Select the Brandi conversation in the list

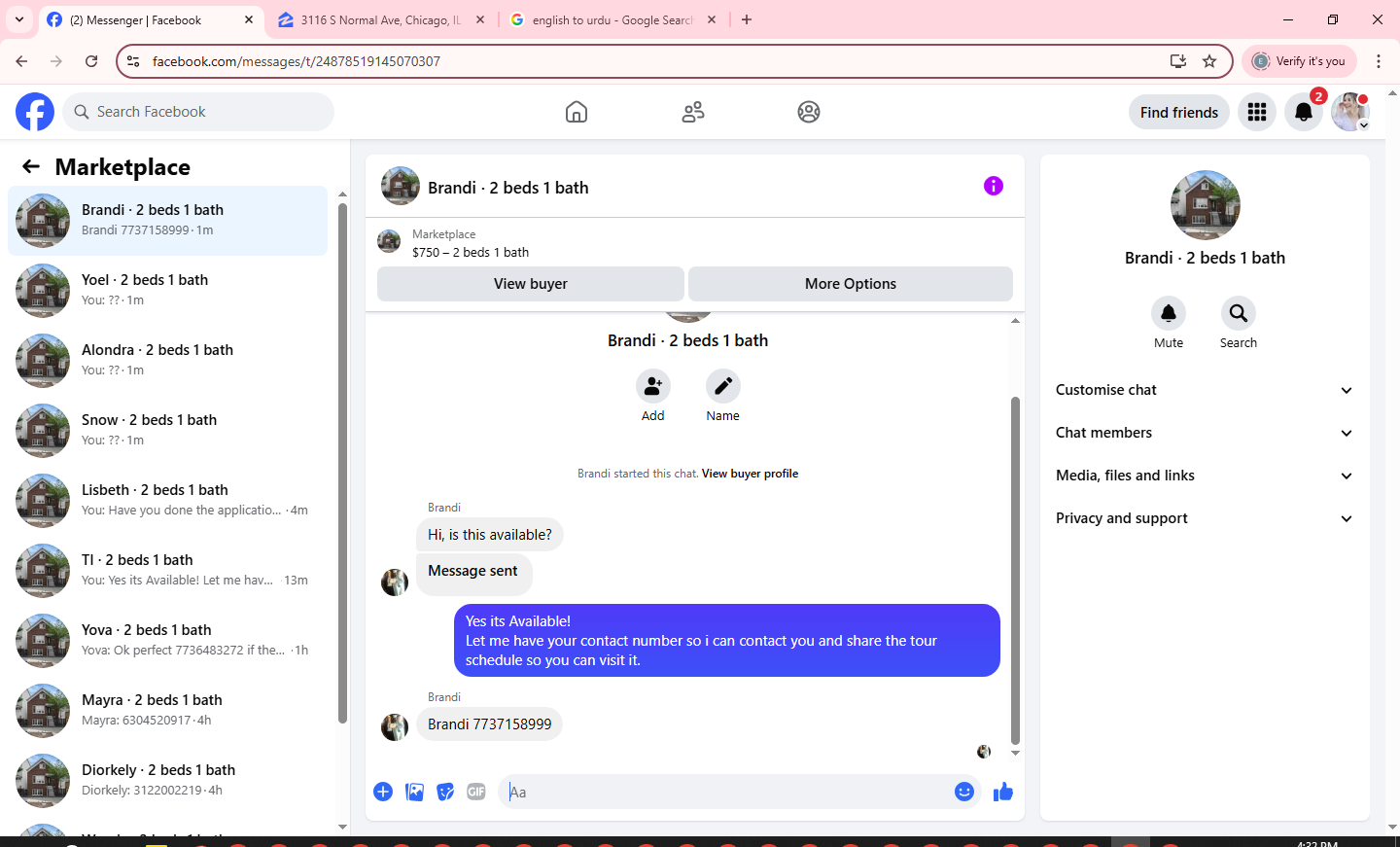167,221
